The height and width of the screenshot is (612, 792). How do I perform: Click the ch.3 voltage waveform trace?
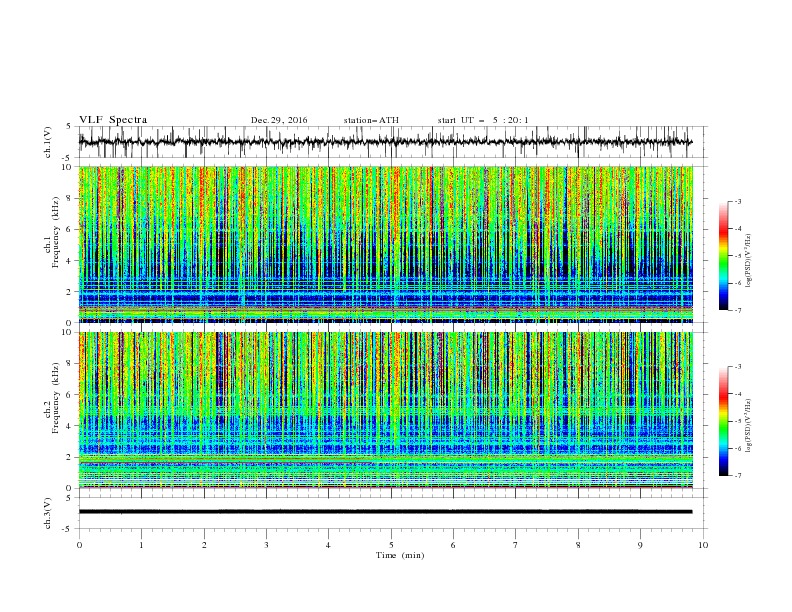coord(385,512)
